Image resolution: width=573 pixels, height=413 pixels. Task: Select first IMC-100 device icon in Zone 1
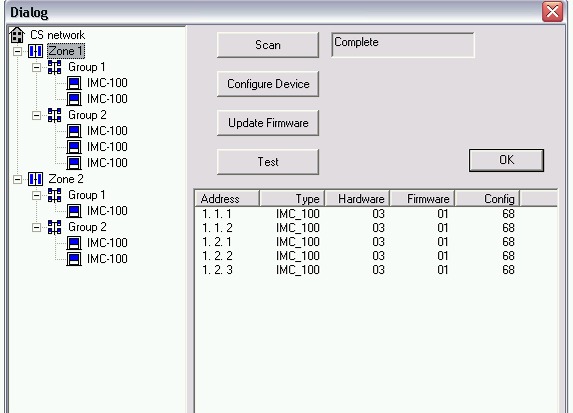coord(74,83)
